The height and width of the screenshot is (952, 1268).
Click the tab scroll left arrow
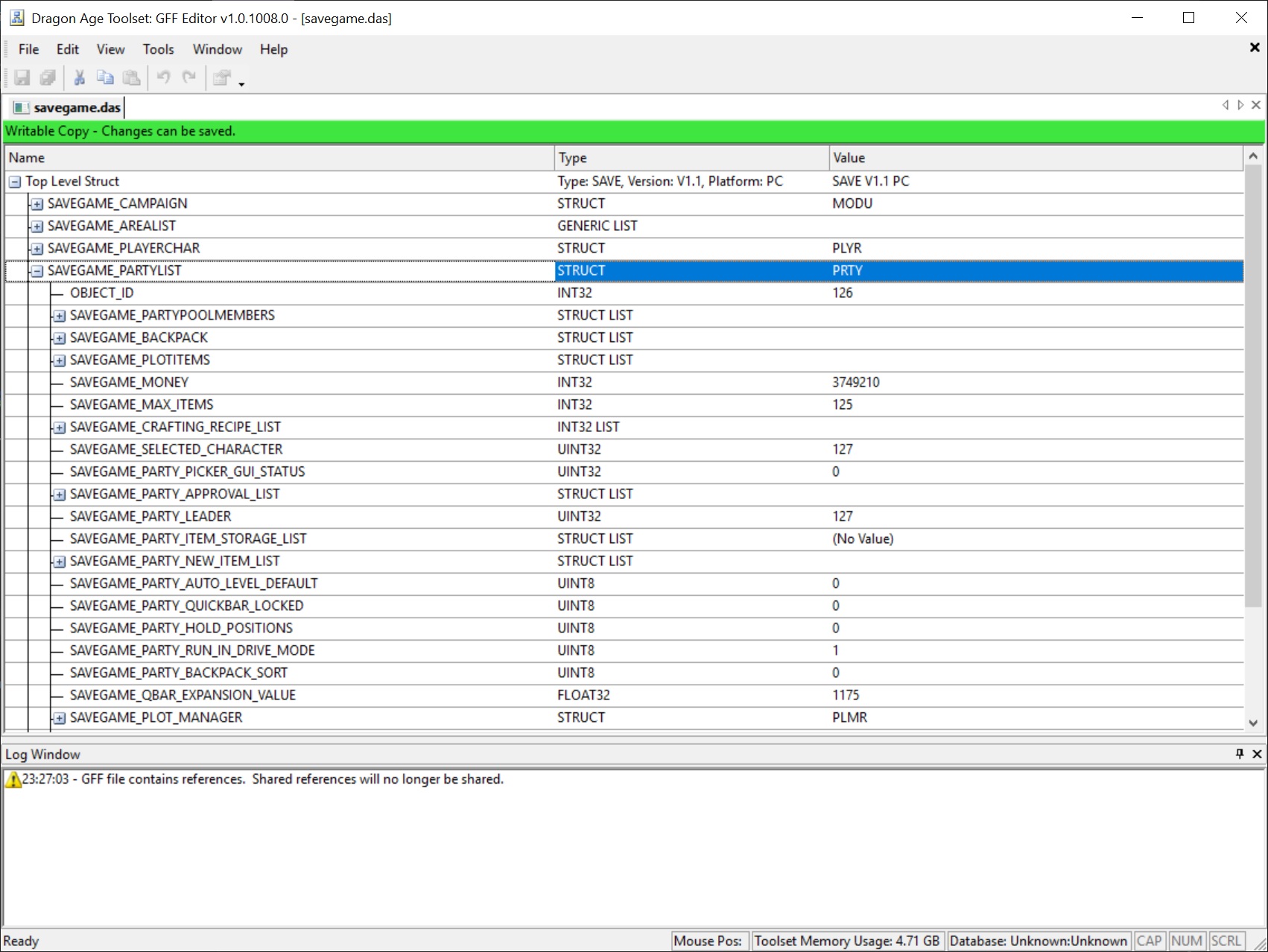click(x=1226, y=105)
